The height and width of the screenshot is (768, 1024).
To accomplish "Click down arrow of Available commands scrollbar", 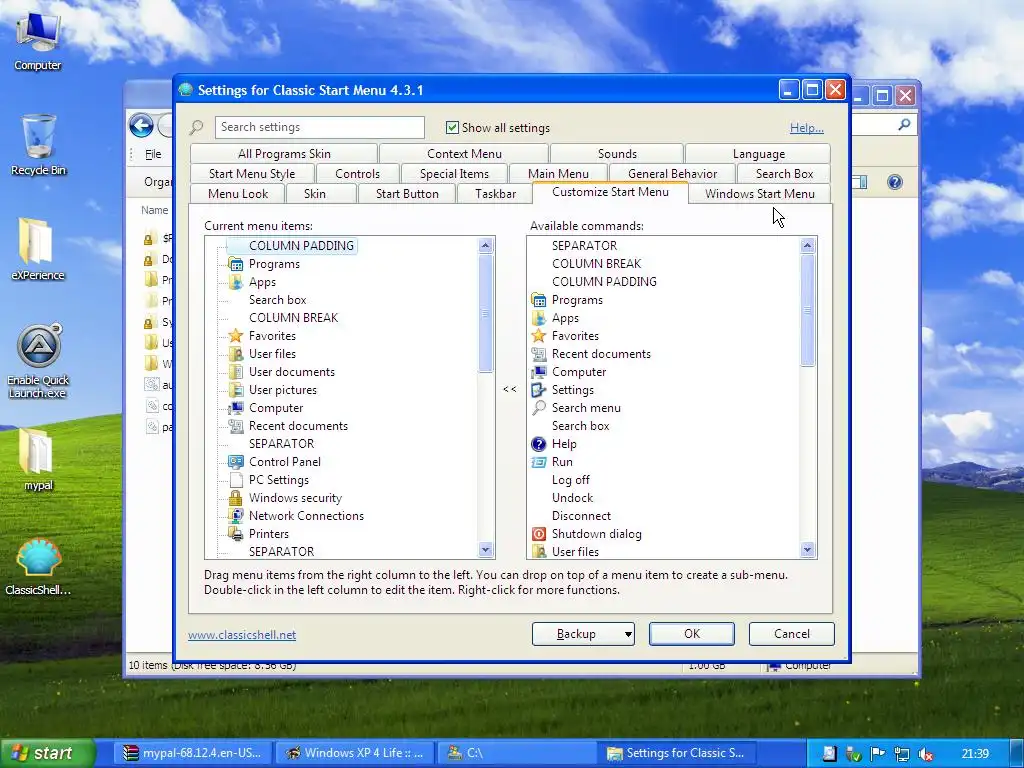I will coord(807,550).
